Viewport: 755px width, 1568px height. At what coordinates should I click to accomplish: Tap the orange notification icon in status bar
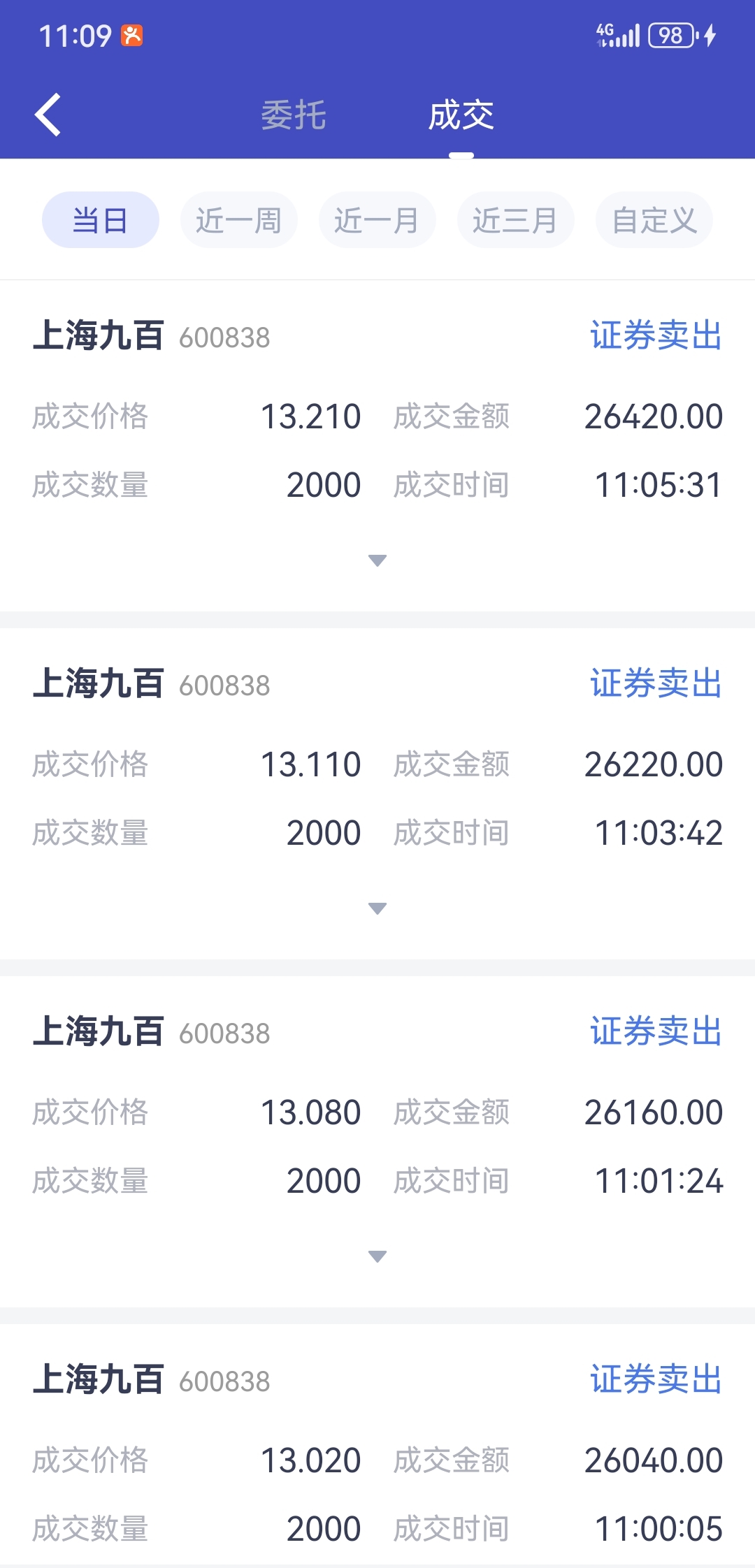click(x=132, y=35)
